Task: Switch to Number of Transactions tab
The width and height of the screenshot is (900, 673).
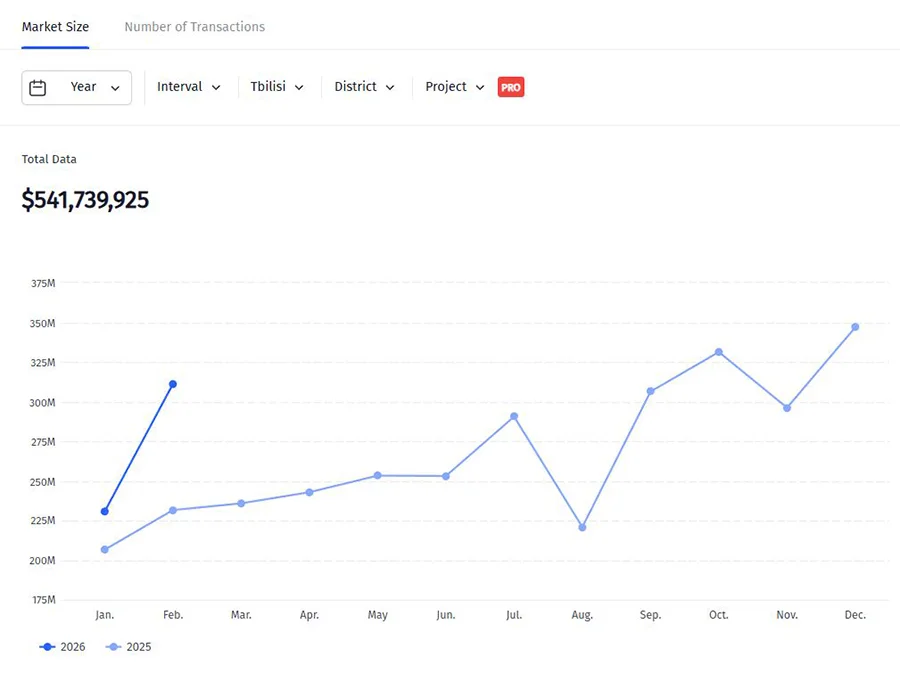Action: [194, 27]
